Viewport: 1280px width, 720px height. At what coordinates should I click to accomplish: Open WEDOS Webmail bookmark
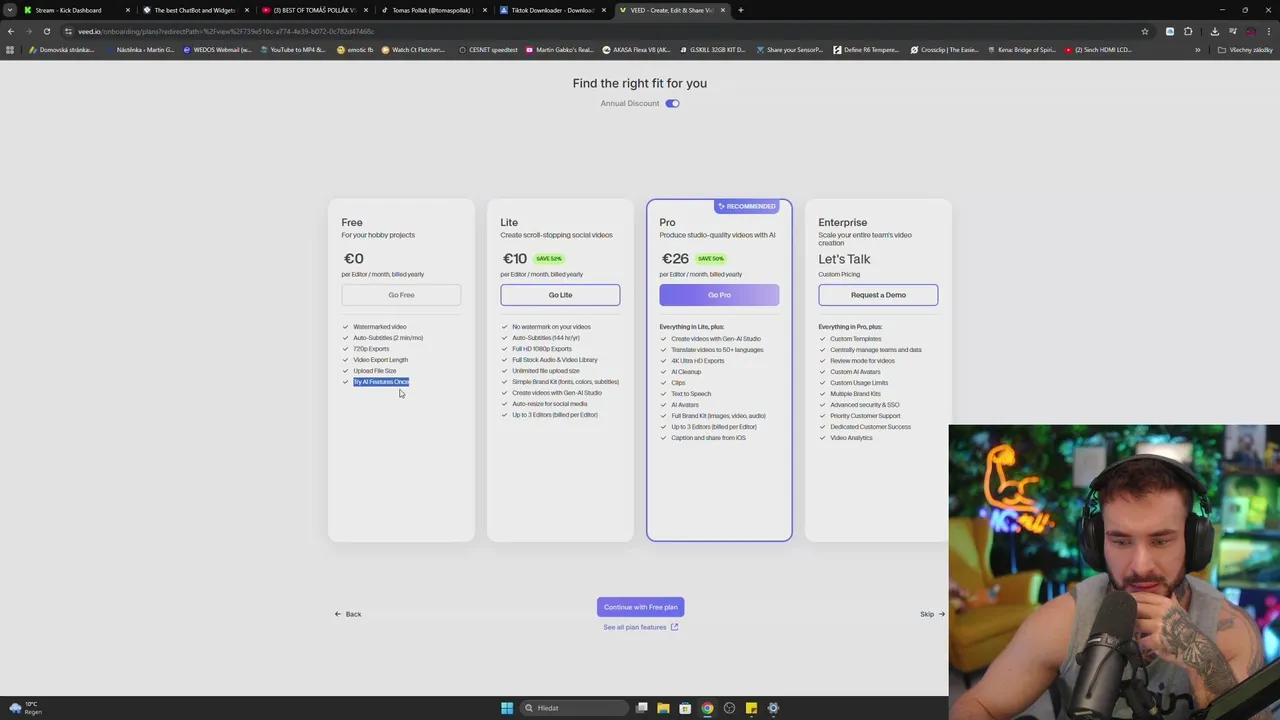click(217, 50)
